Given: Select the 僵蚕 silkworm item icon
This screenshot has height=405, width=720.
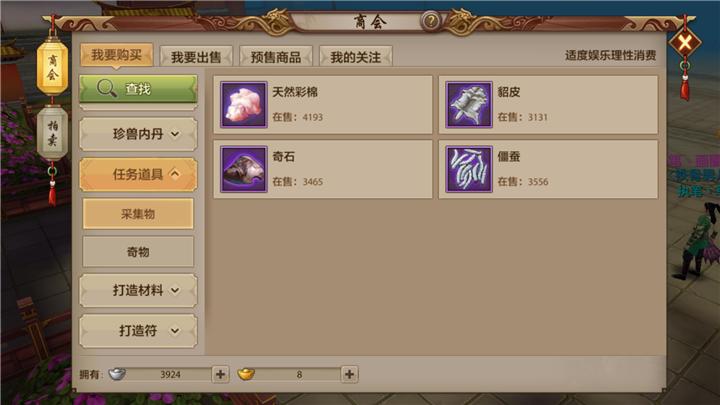Looking at the screenshot, I should 469,169.
